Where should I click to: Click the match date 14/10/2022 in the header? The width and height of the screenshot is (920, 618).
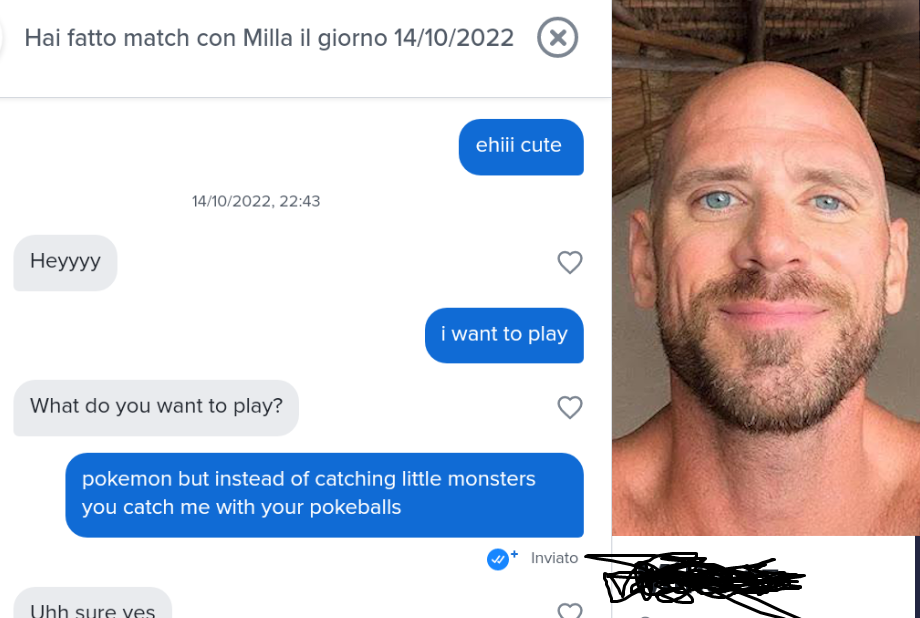point(454,38)
